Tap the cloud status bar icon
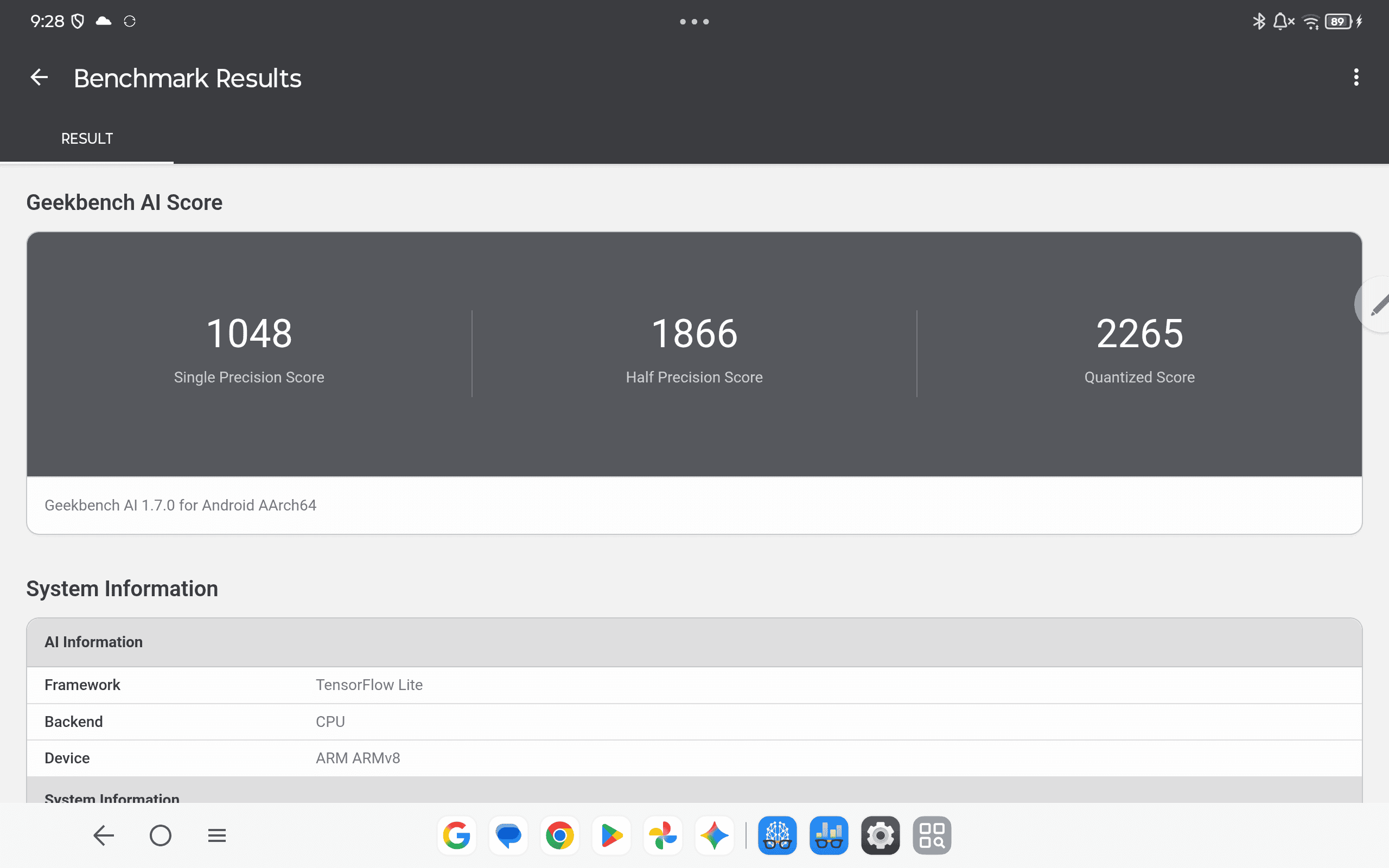 [x=103, y=21]
